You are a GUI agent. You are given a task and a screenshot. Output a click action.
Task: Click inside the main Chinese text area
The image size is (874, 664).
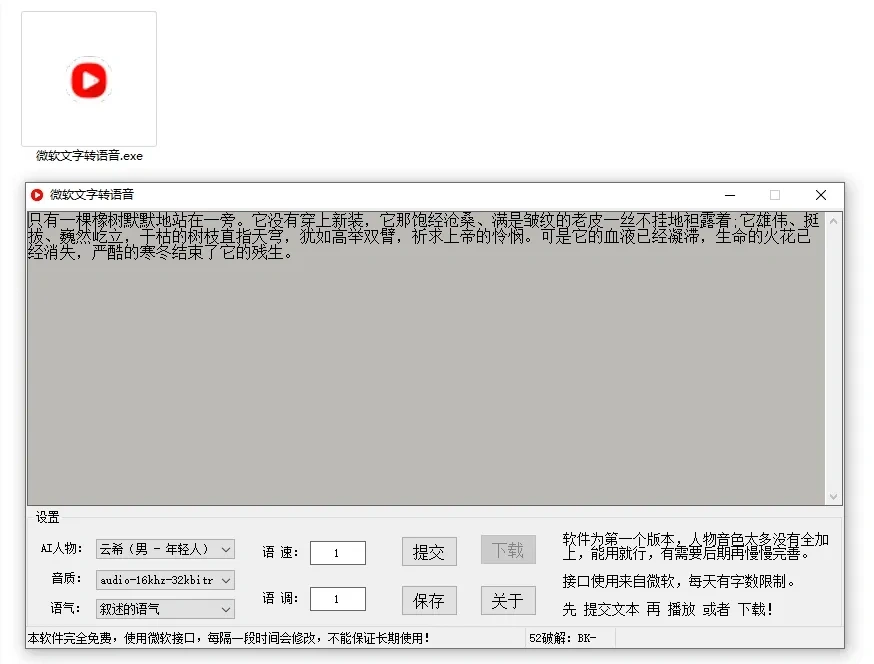(425, 380)
